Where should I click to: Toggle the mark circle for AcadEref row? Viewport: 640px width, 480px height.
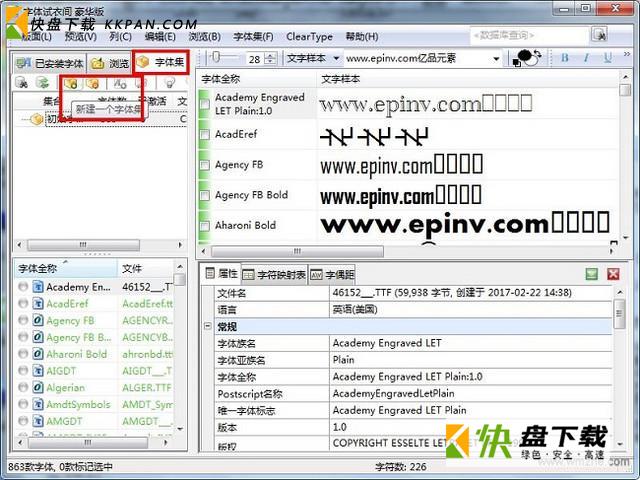23,304
